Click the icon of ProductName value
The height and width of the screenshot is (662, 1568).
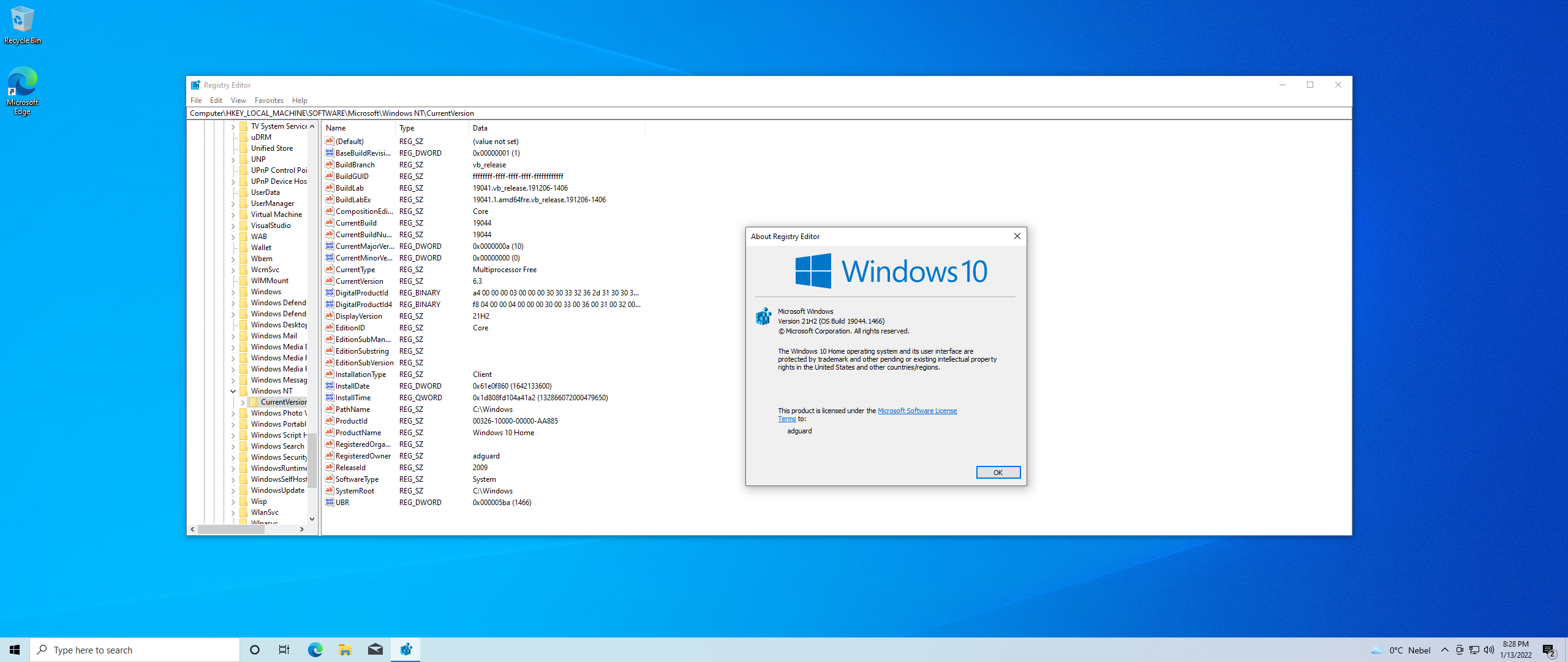pos(329,432)
